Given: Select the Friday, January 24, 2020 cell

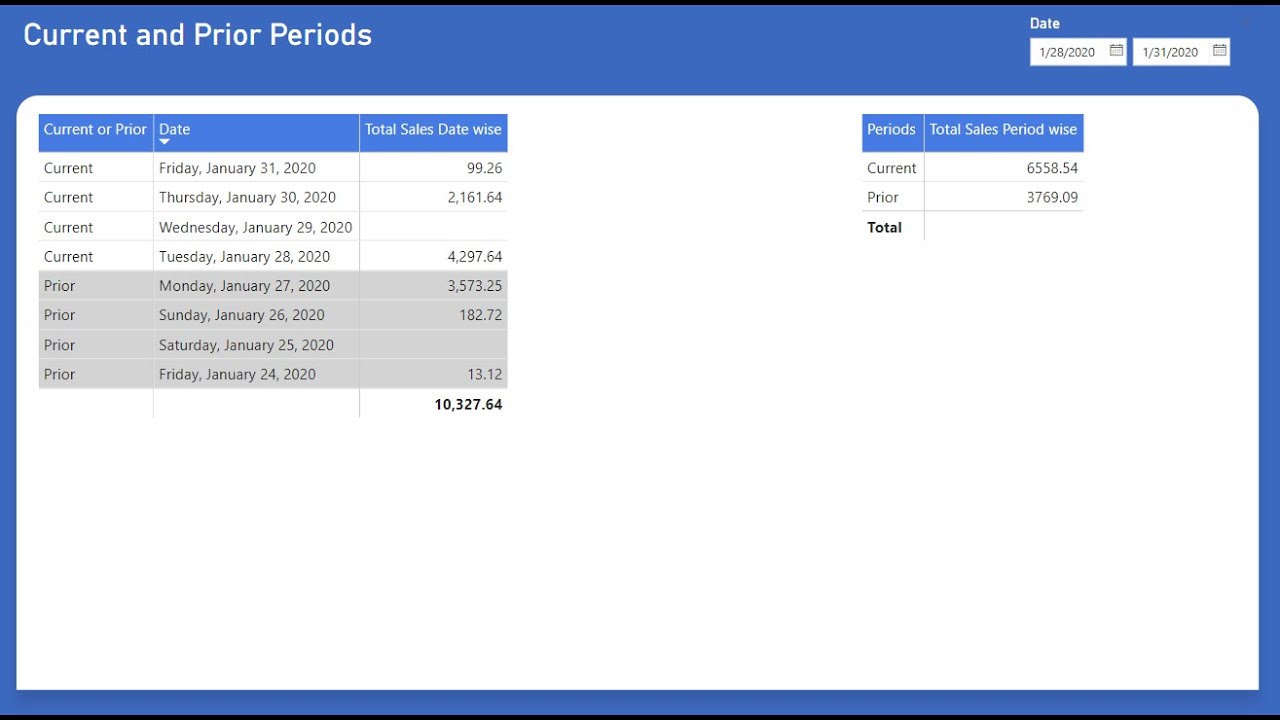Looking at the screenshot, I should 257,374.
